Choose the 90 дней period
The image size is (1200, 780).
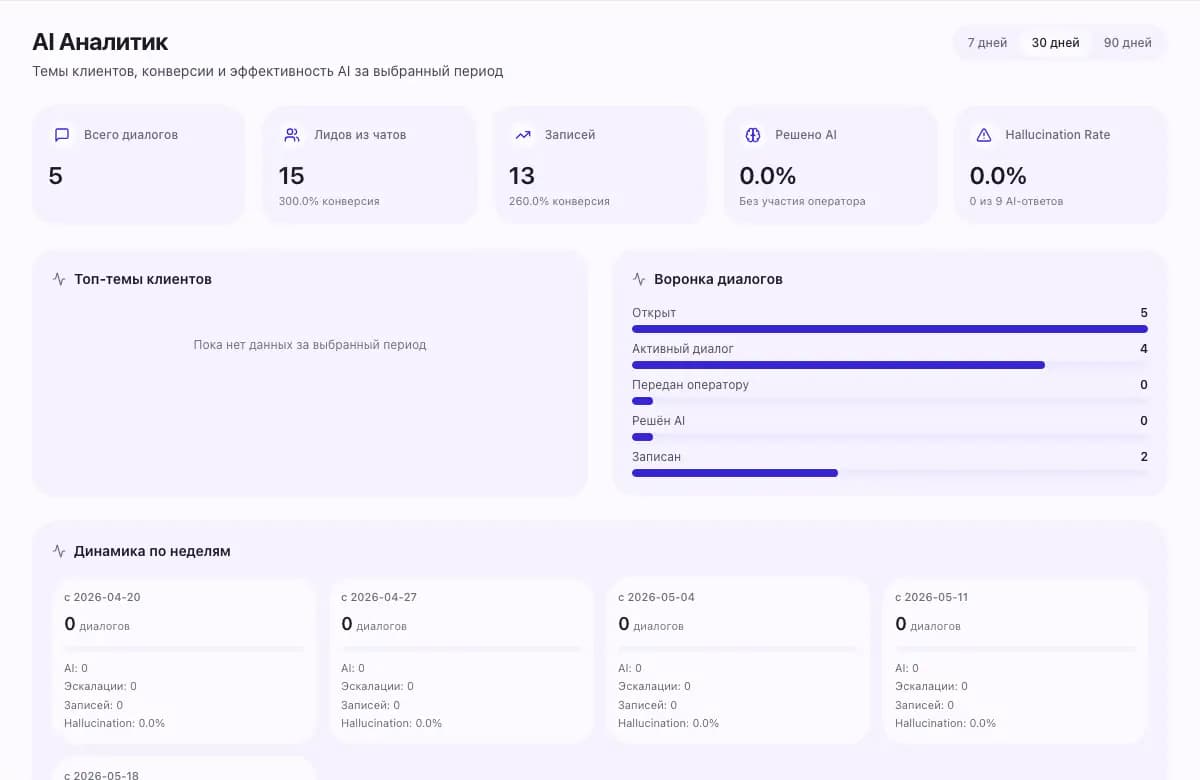[x=1127, y=43]
